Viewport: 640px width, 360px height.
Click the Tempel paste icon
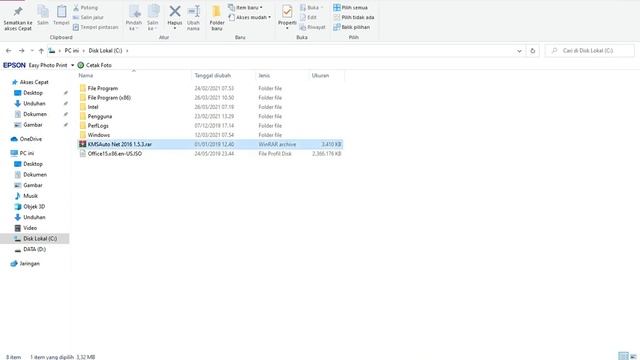61,11
